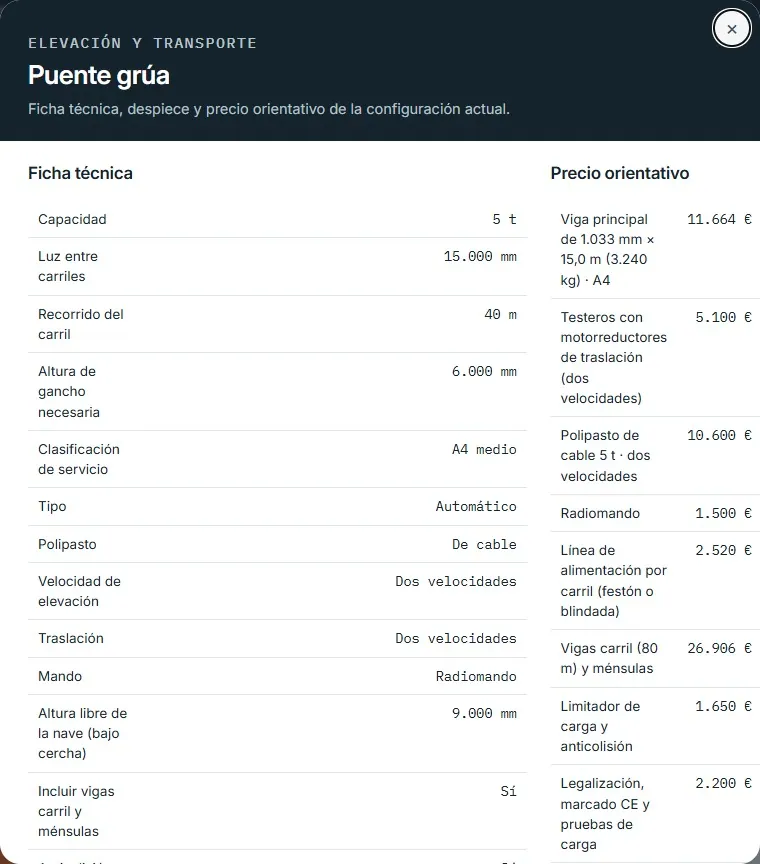The height and width of the screenshot is (864, 760).
Task: Select the Polipasto value 'De cable'
Action: (484, 544)
